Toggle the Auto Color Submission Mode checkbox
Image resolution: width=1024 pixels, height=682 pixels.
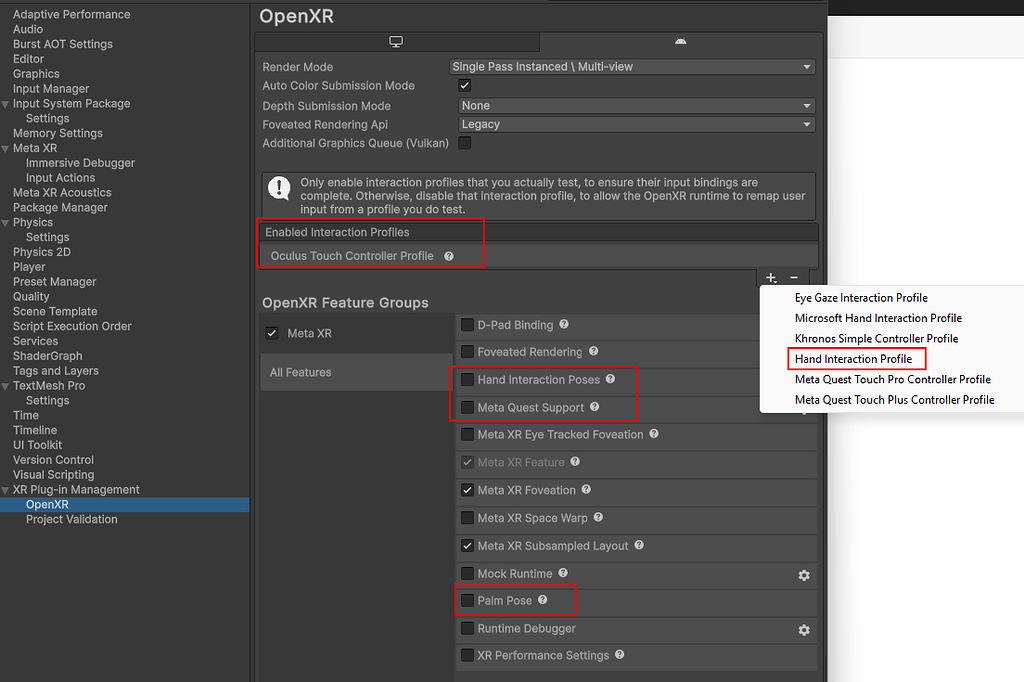[x=465, y=86]
